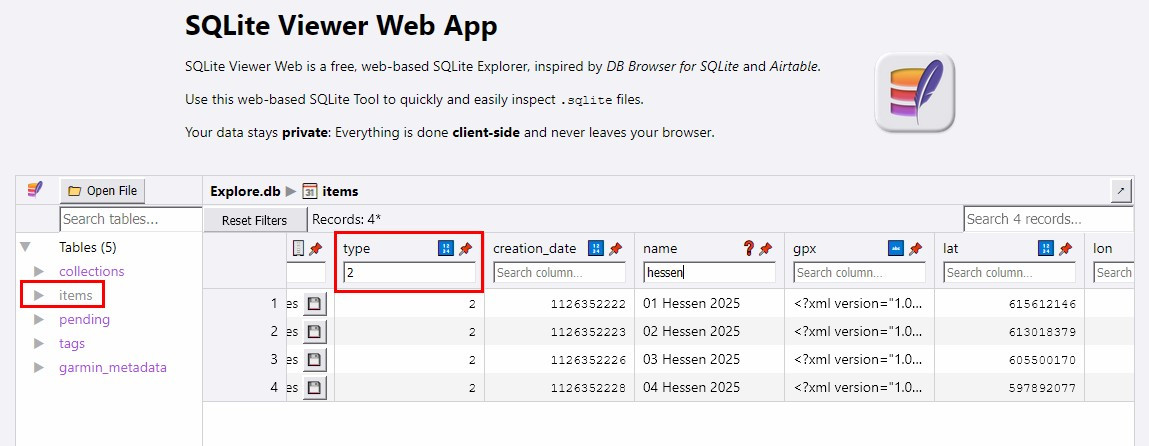1149x446 pixels.
Task: Select cell 04 Hessen 2025
Action: 692,387
